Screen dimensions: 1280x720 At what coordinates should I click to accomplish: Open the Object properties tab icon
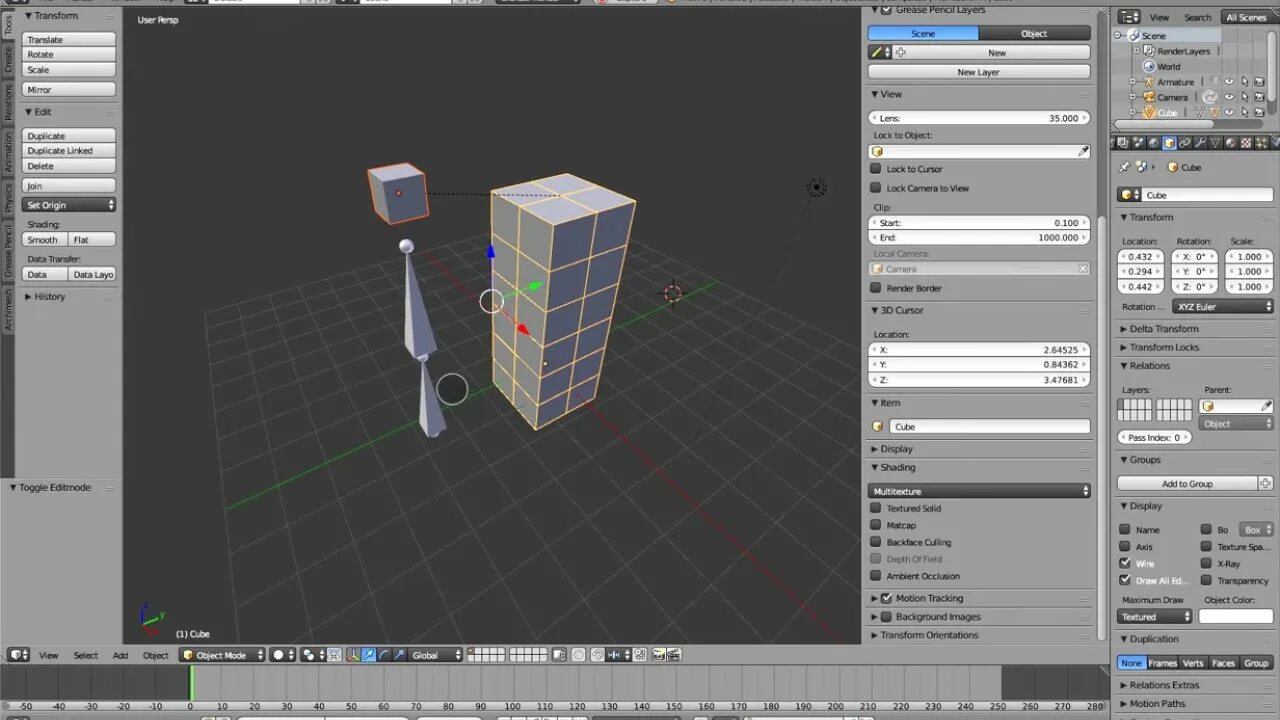pyautogui.click(x=1169, y=143)
